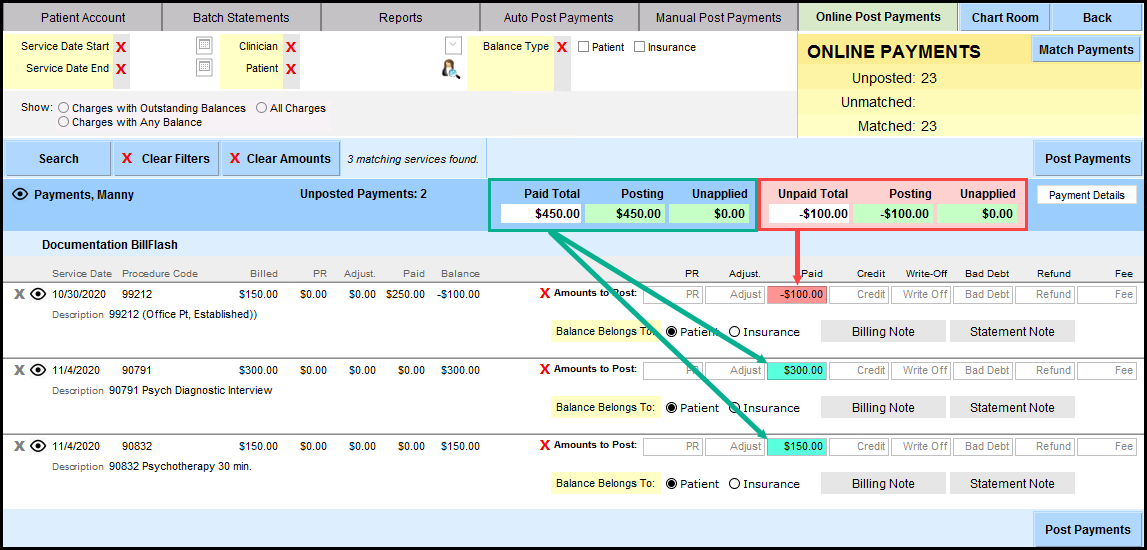Clear Amounts to Post for 90791 row
This screenshot has width=1147, height=550.
click(x=545, y=369)
